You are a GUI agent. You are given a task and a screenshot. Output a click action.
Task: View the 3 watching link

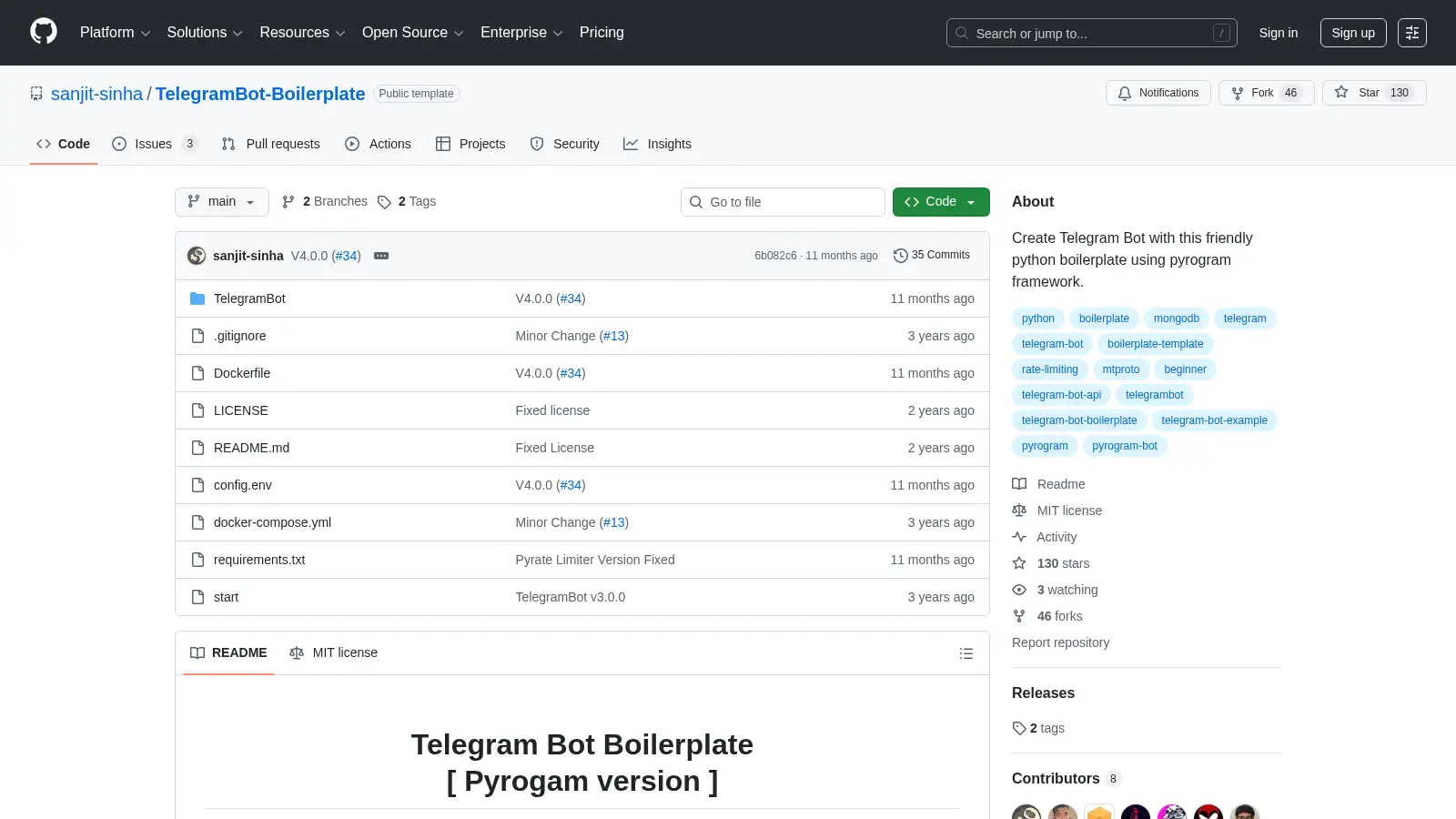(1056, 590)
